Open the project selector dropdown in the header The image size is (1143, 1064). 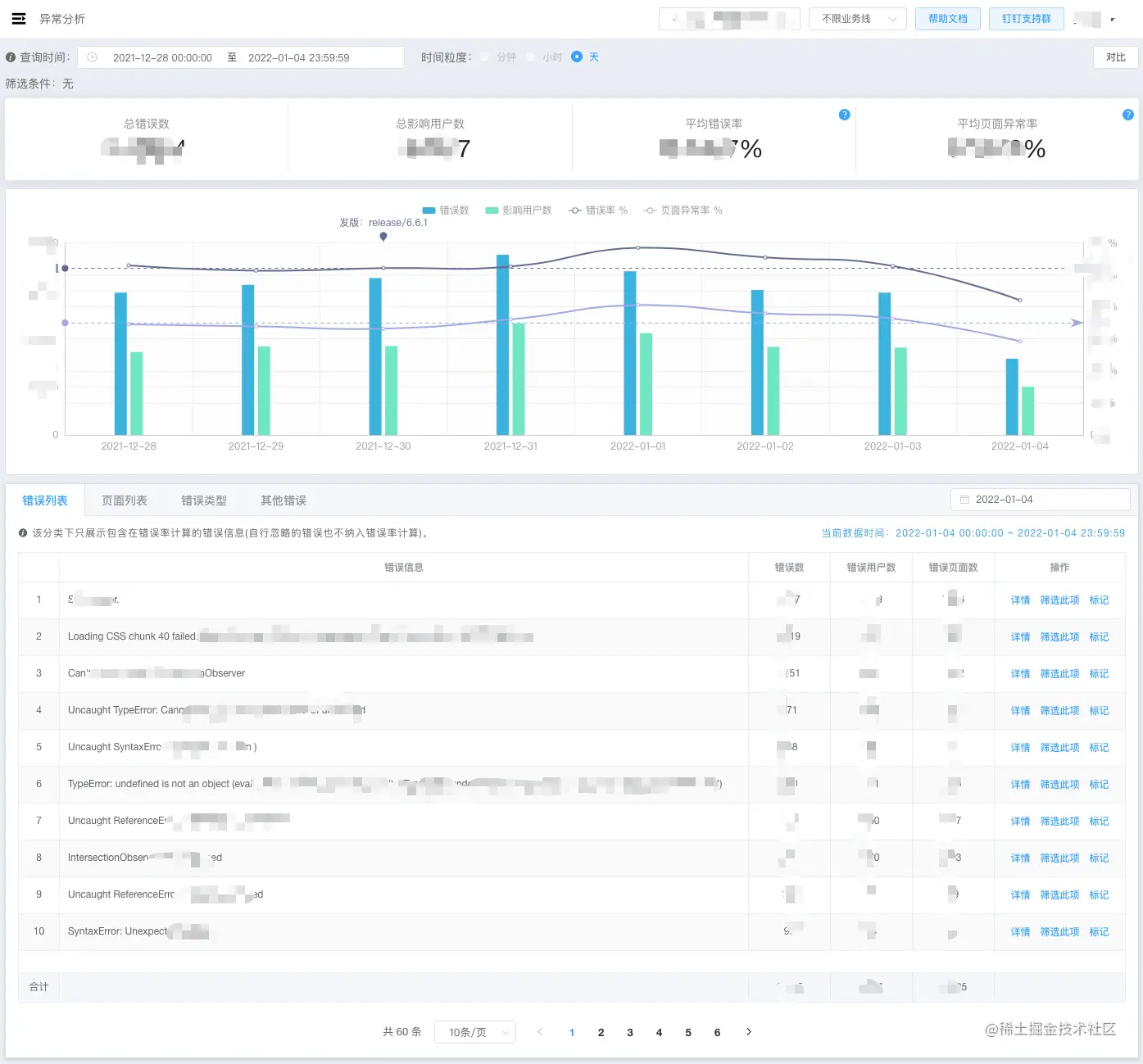[x=729, y=19]
